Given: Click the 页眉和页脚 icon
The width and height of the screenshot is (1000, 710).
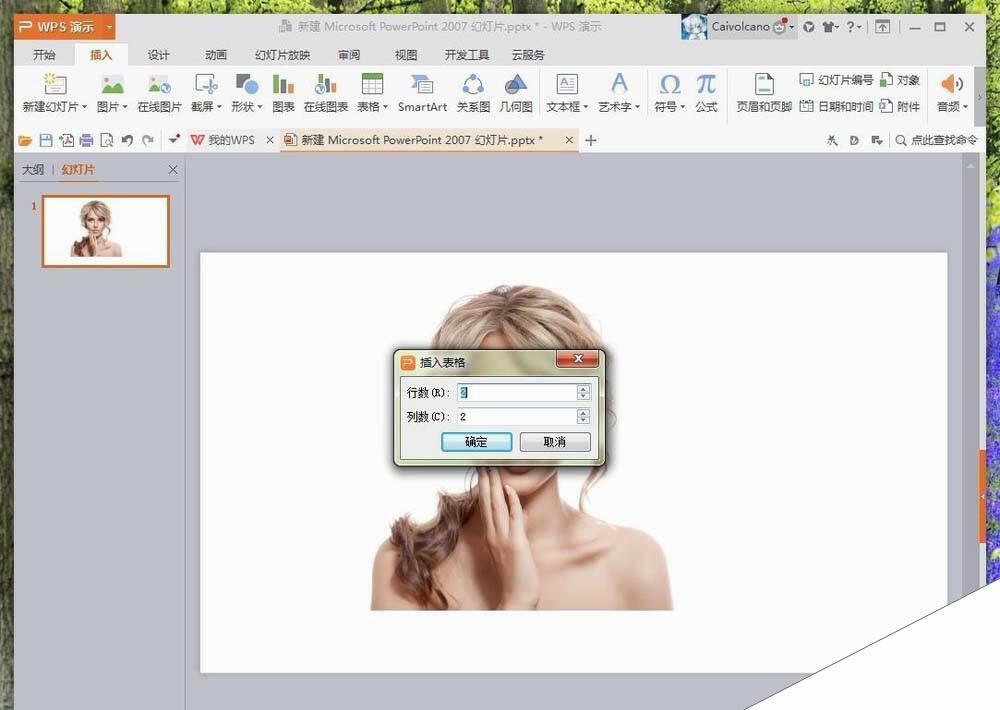Looking at the screenshot, I should (x=763, y=87).
